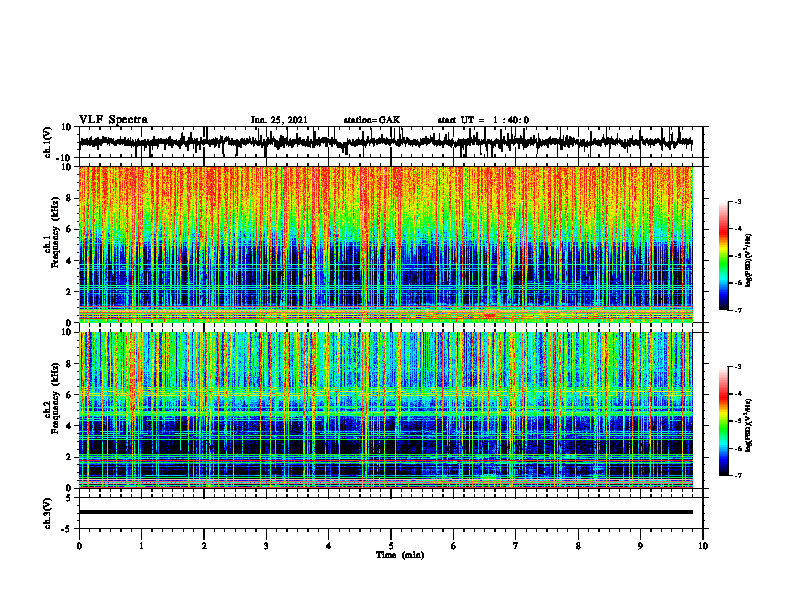
Task: Click the ch.2 spectrogram plot
Action: 385,410
